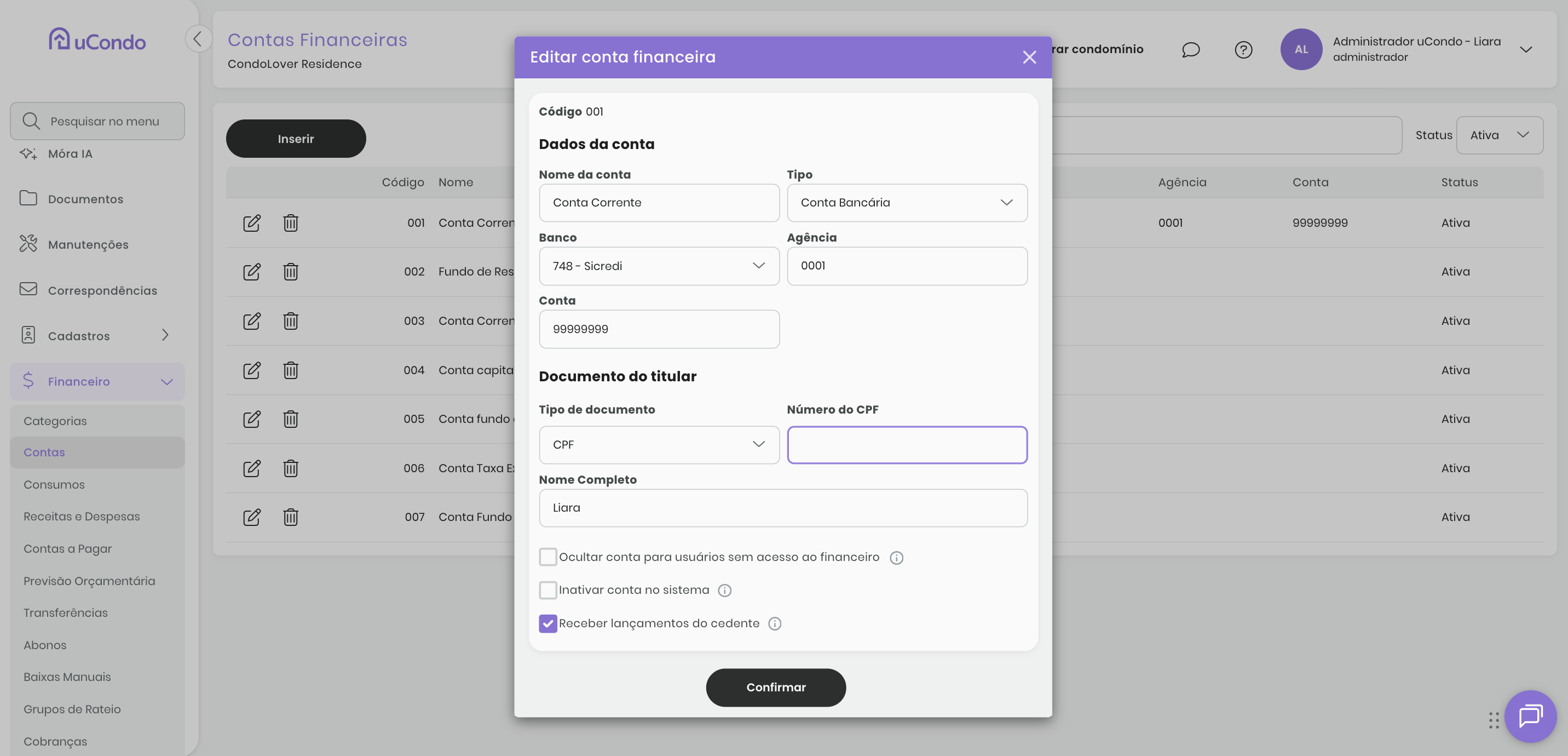Screen dimensions: 1568x756
Task: Collapse the sidebar with the back arrow
Action: point(198,39)
